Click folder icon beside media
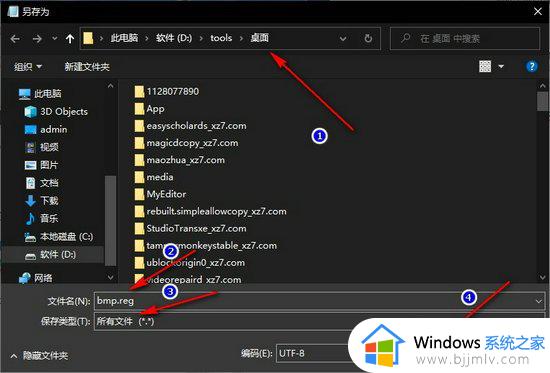Image resolution: width=550 pixels, height=373 pixels. [x=139, y=177]
